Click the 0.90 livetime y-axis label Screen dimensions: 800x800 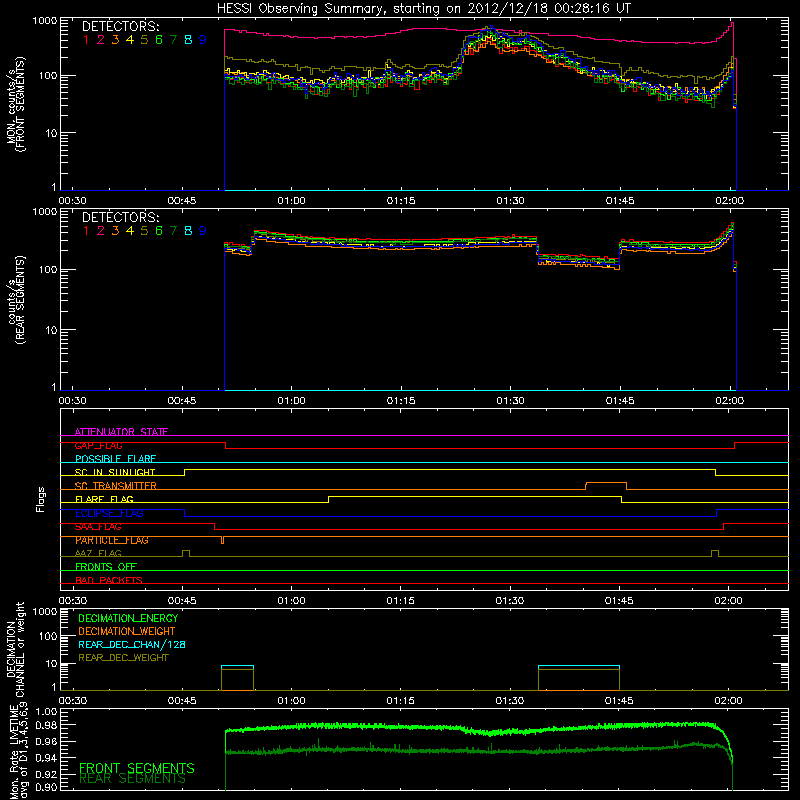pos(46,787)
